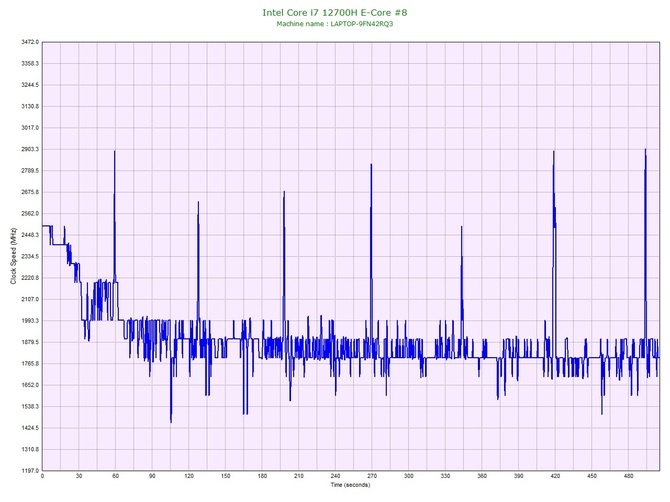The height and width of the screenshot is (502, 670).
Task: Click the 210 tick on the time axis
Action: (299, 476)
